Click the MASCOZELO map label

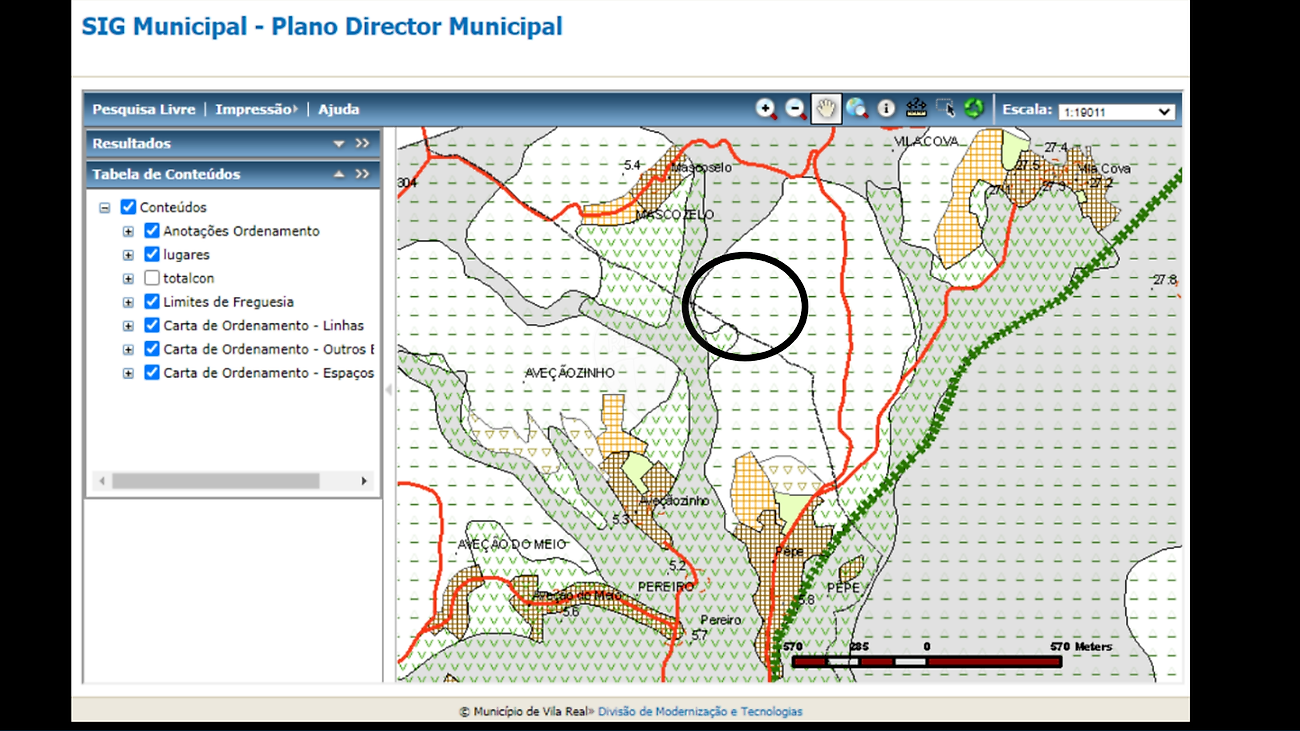675,215
